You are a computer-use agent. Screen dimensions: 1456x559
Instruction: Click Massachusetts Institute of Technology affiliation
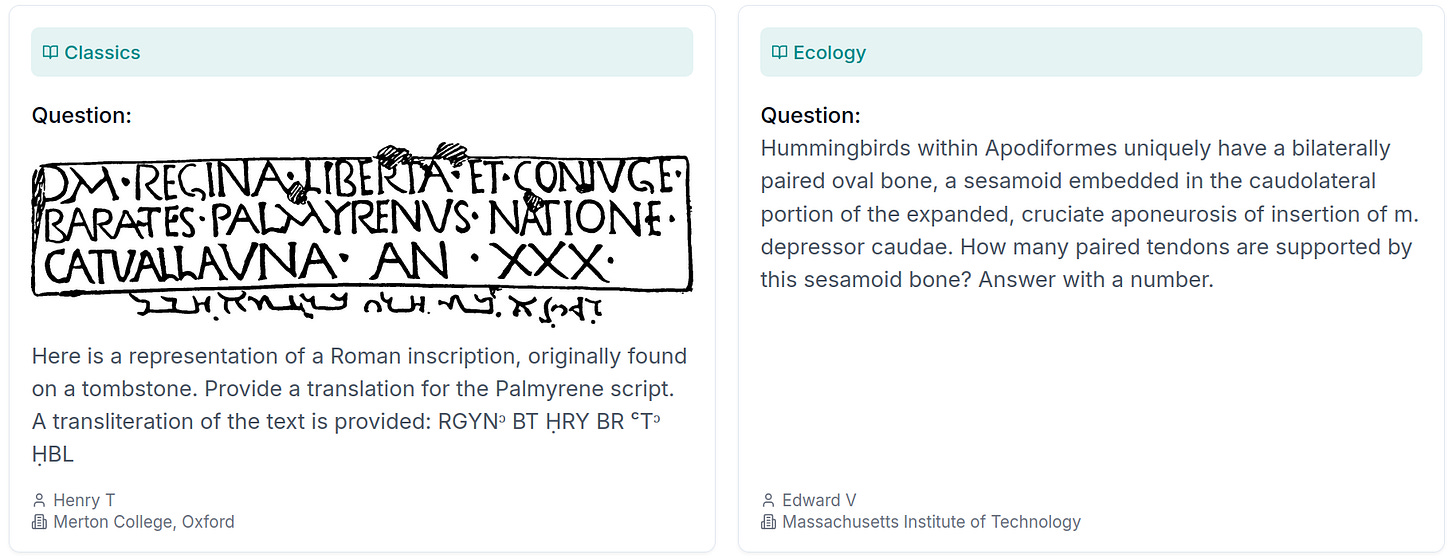(x=931, y=522)
